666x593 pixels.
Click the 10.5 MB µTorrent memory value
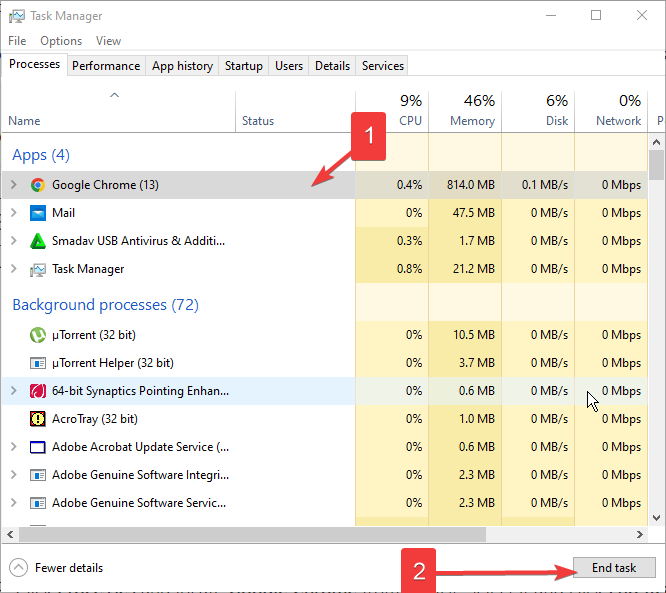[474, 335]
